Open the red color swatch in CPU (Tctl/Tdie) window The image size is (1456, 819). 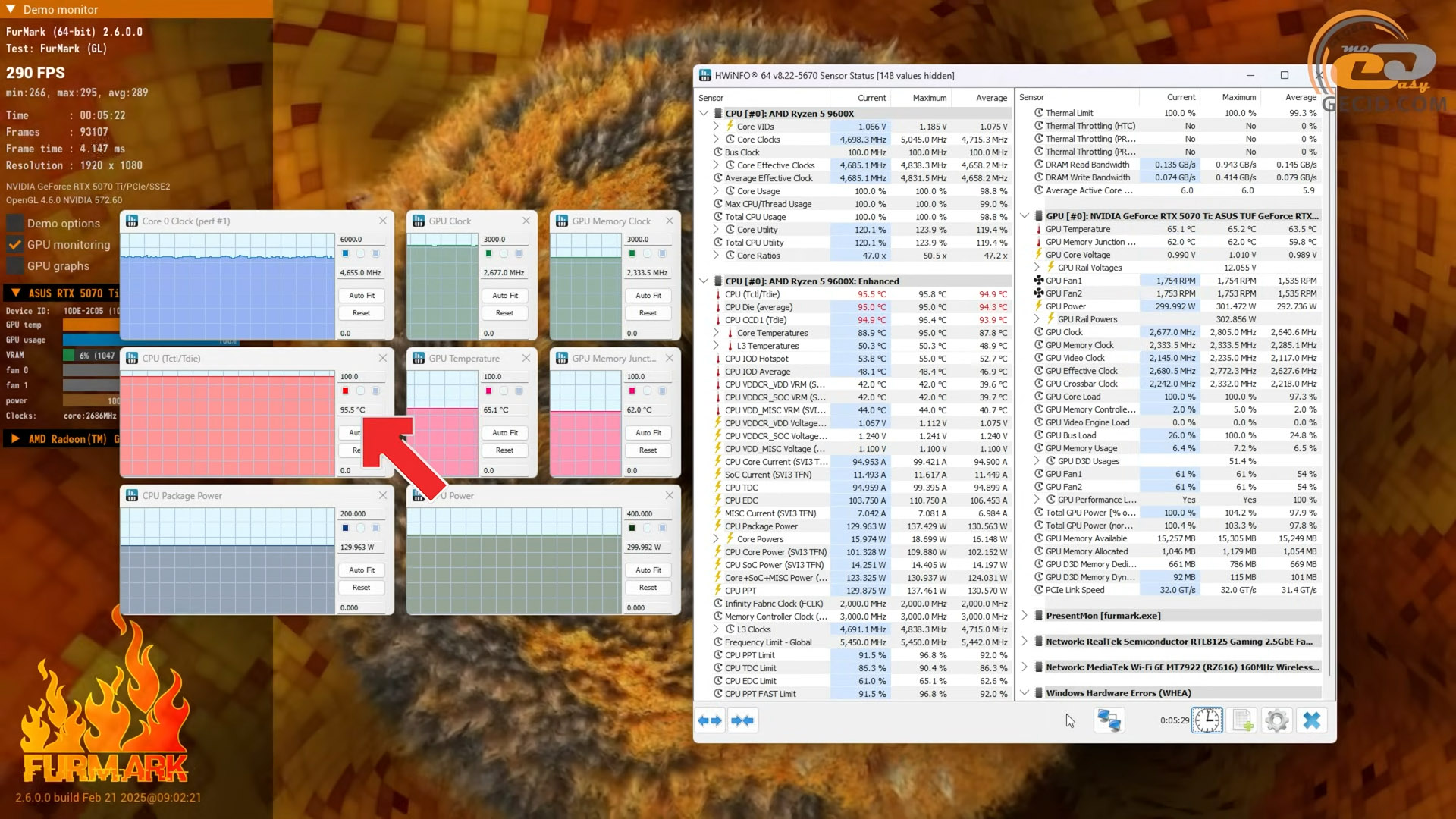(345, 391)
